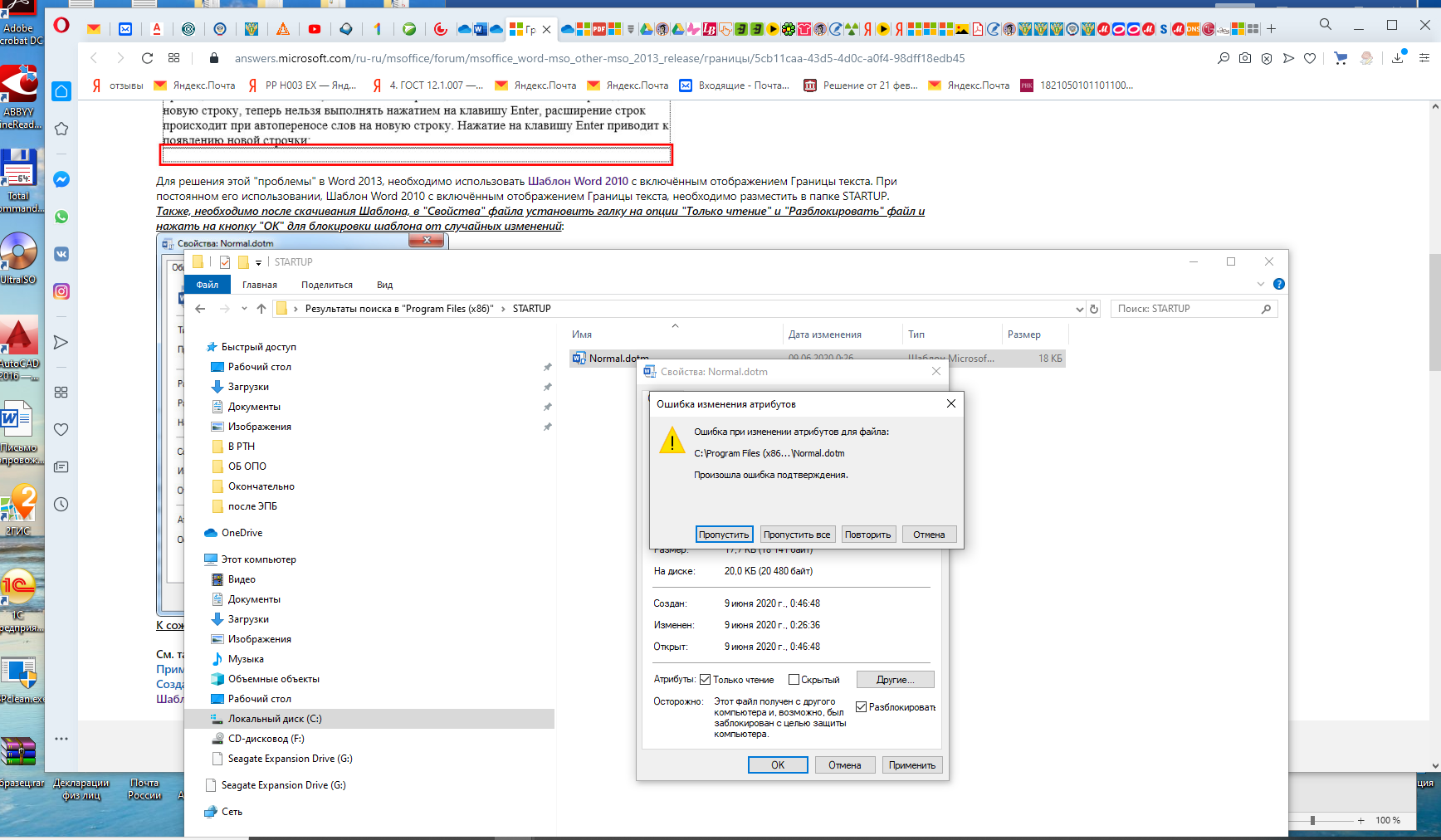Open the ad blocker shield icon
The height and width of the screenshot is (840, 1441).
tap(1267, 58)
